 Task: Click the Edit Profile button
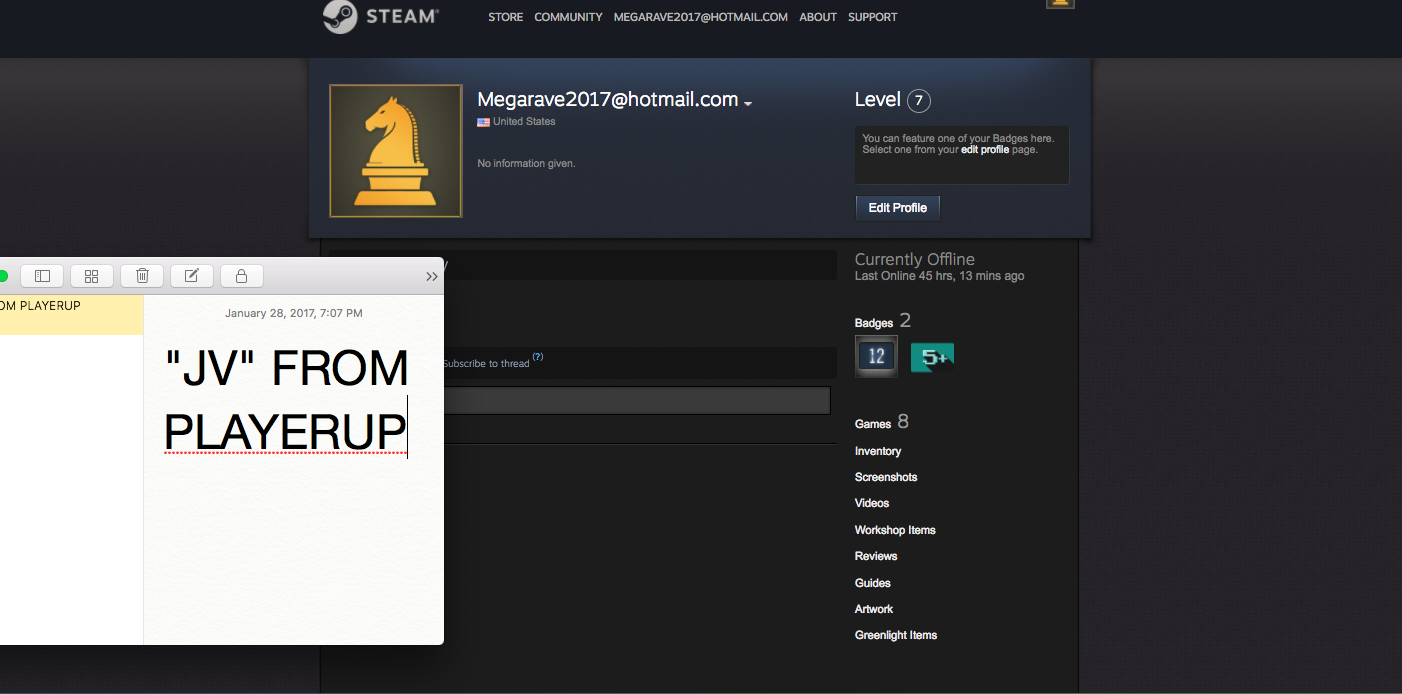click(x=897, y=208)
